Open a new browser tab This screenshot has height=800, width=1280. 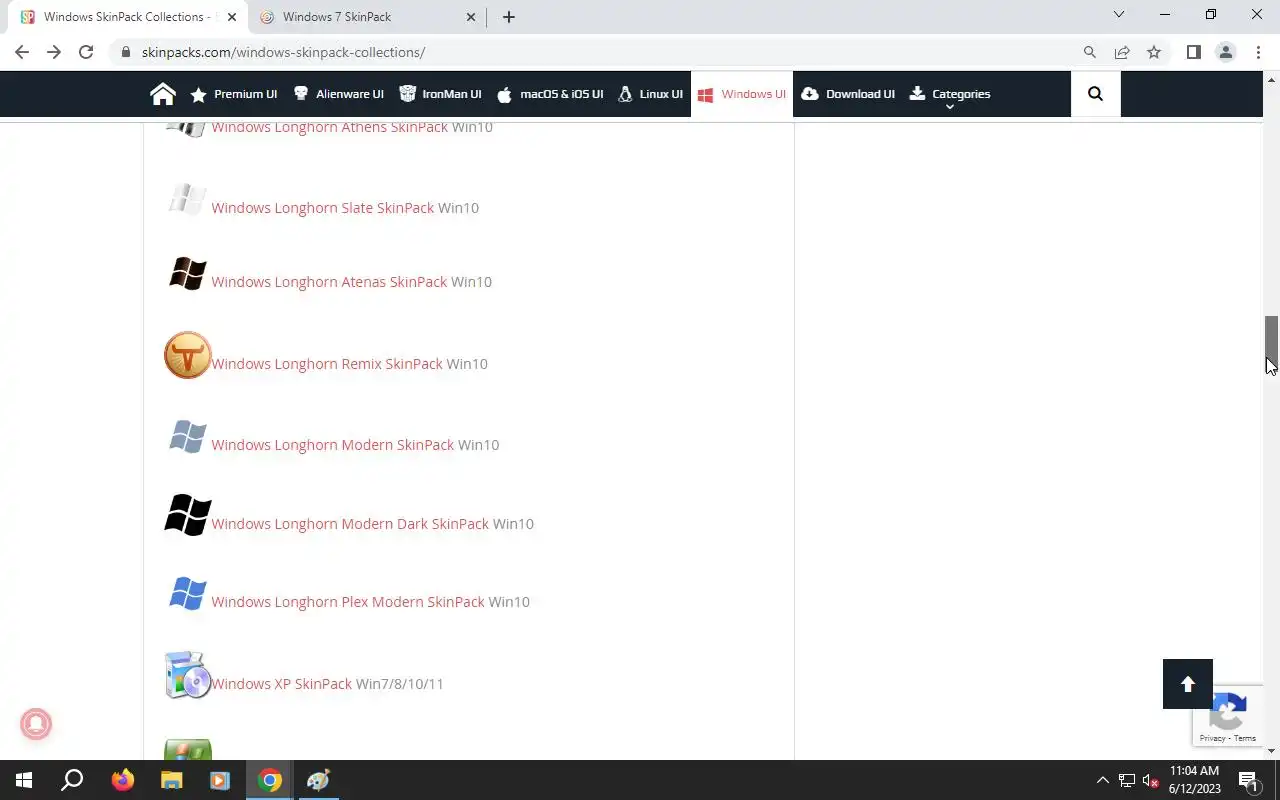(x=508, y=17)
